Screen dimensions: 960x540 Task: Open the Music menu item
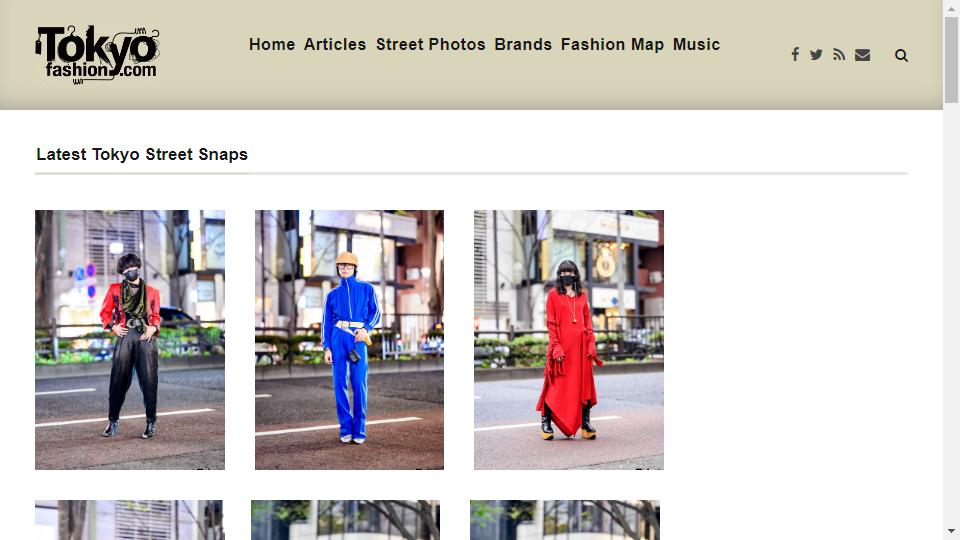[696, 44]
